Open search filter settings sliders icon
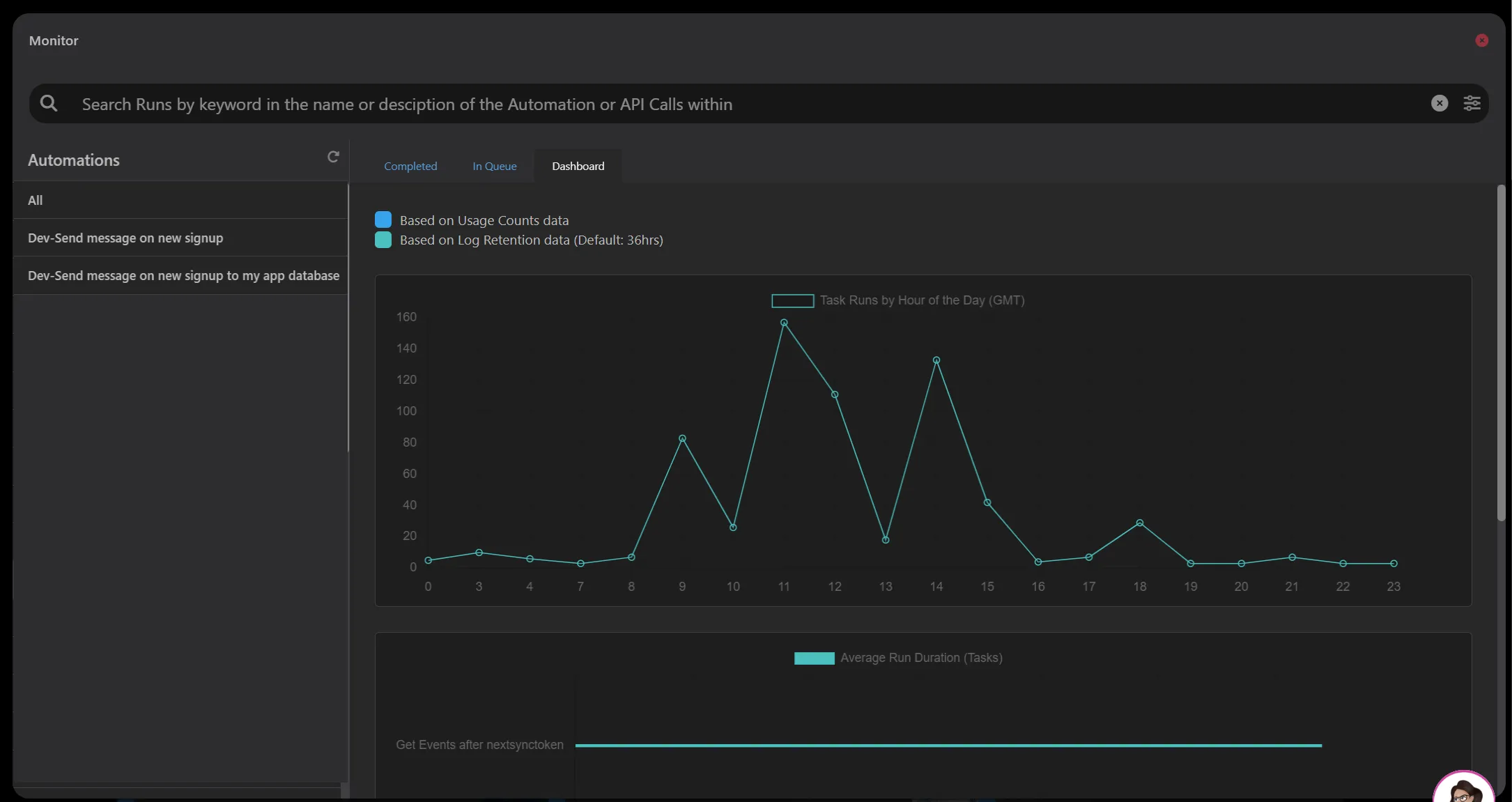The width and height of the screenshot is (1512, 802). [x=1472, y=104]
